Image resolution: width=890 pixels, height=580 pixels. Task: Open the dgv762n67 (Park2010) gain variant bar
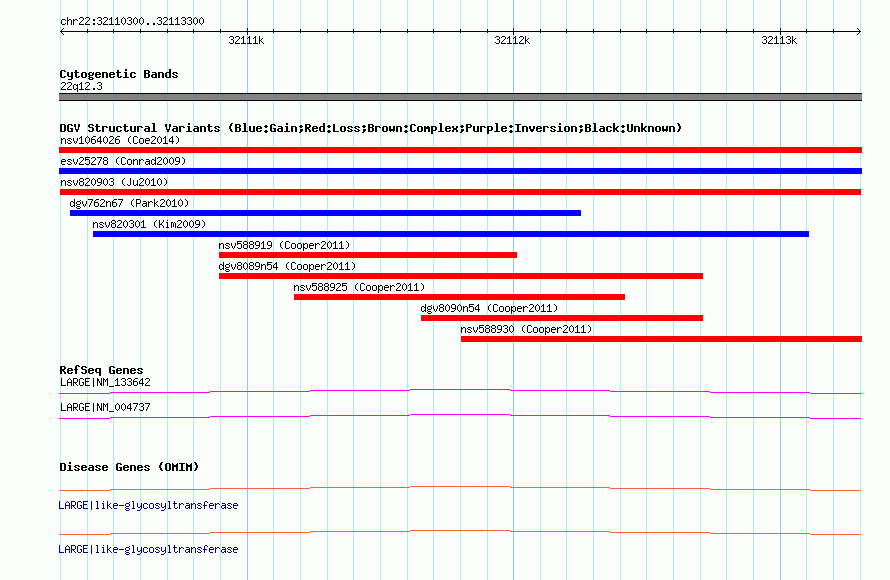(x=325, y=213)
